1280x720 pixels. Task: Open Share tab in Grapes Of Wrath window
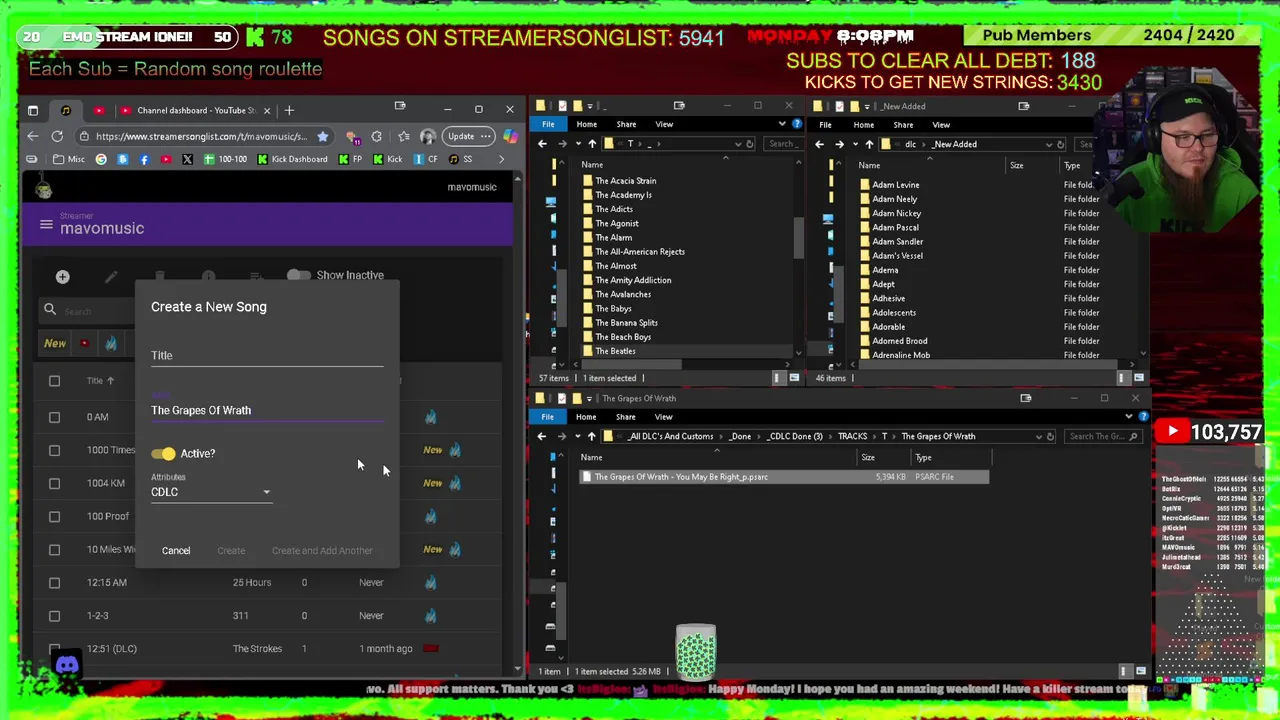625,417
